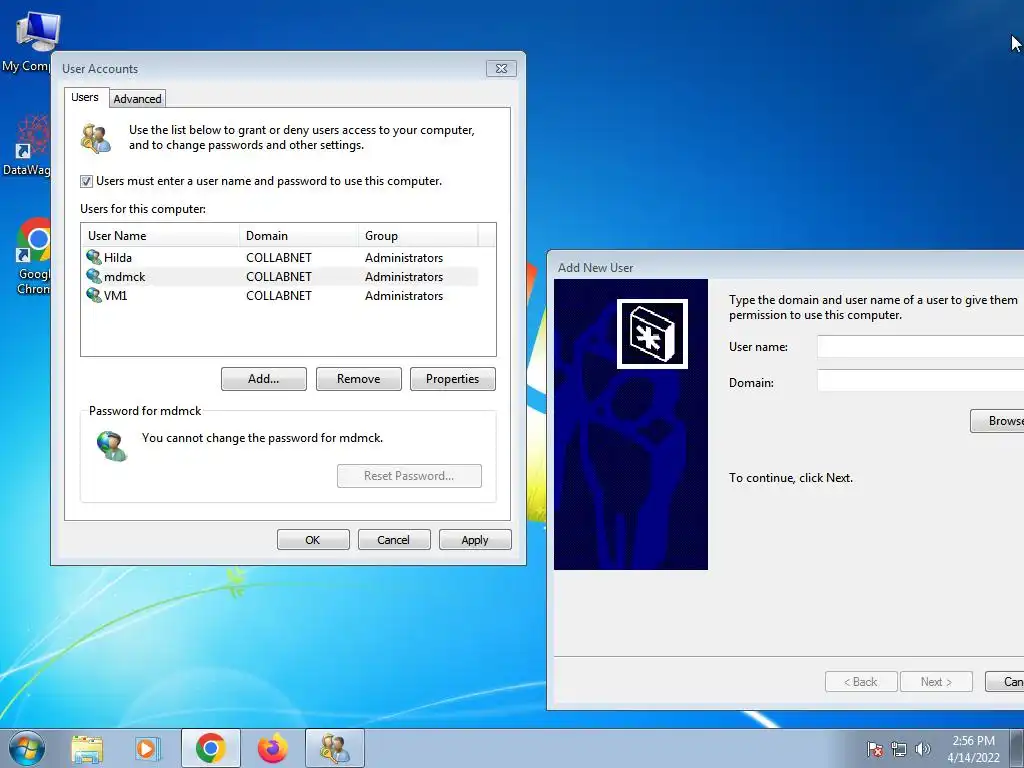Sort by Group column header
Screen dimensions: 1024x768
[x=418, y=236]
